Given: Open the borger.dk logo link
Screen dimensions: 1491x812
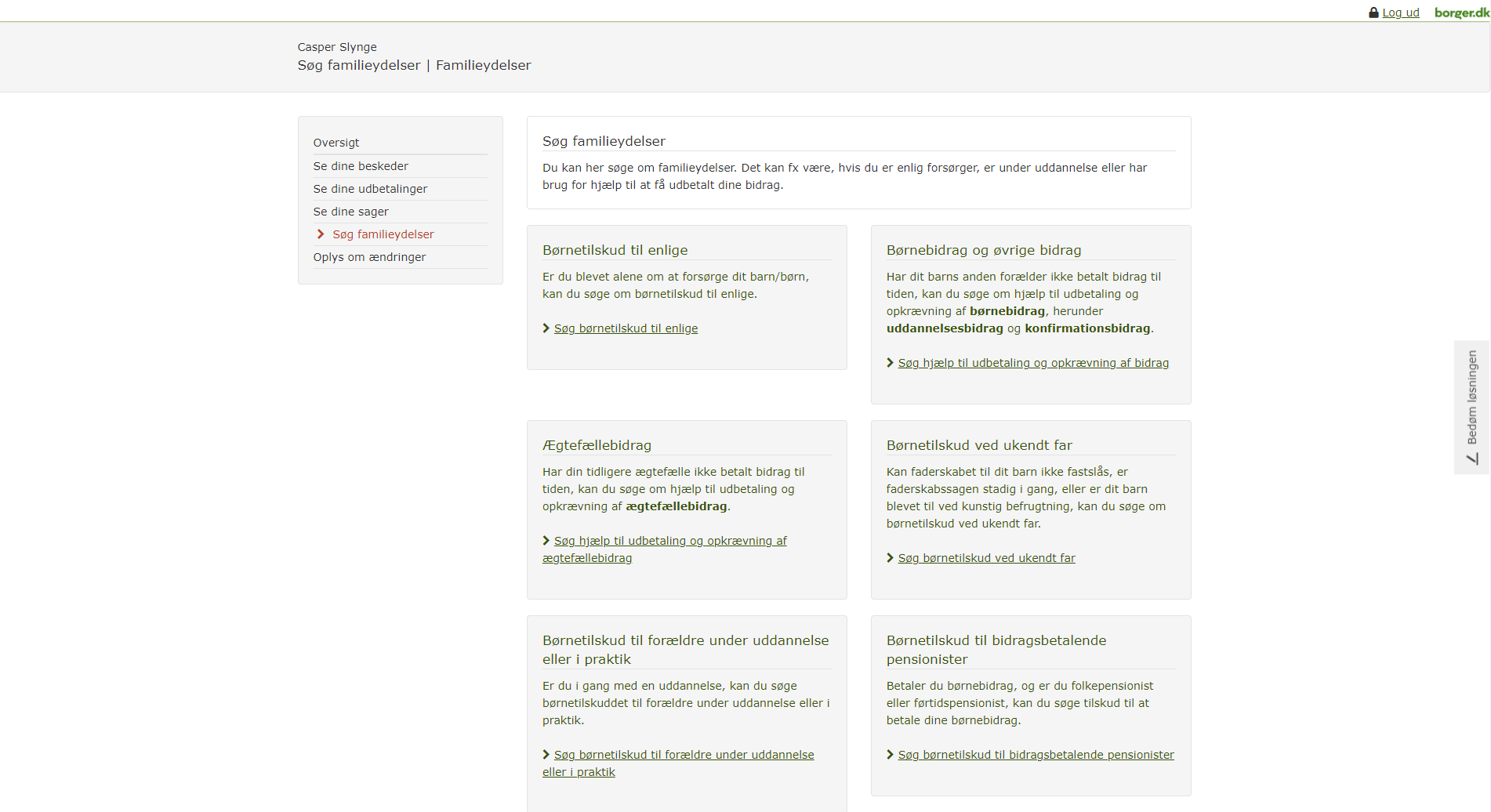Looking at the screenshot, I should click(1461, 13).
